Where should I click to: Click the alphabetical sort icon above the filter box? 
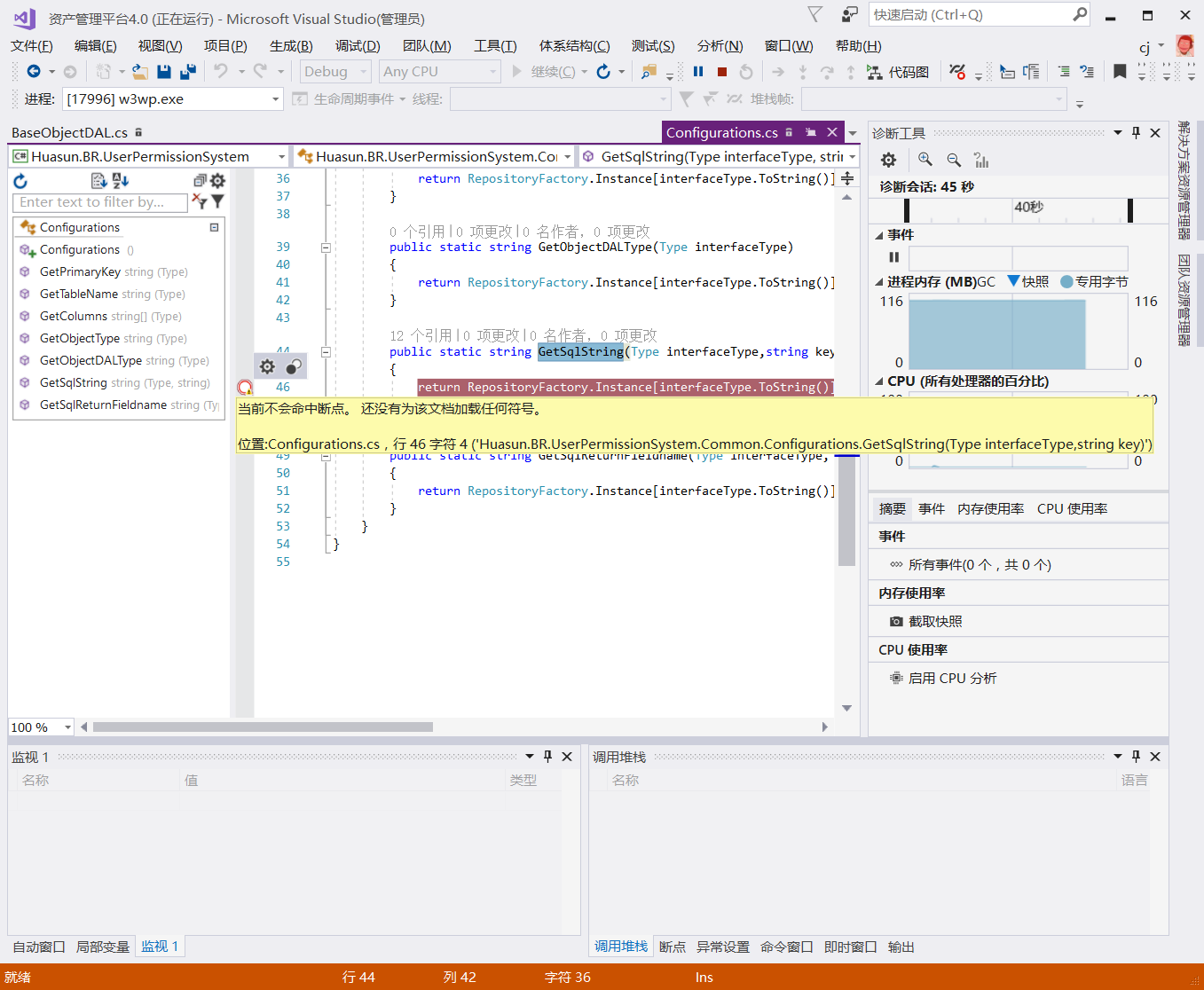click(120, 181)
